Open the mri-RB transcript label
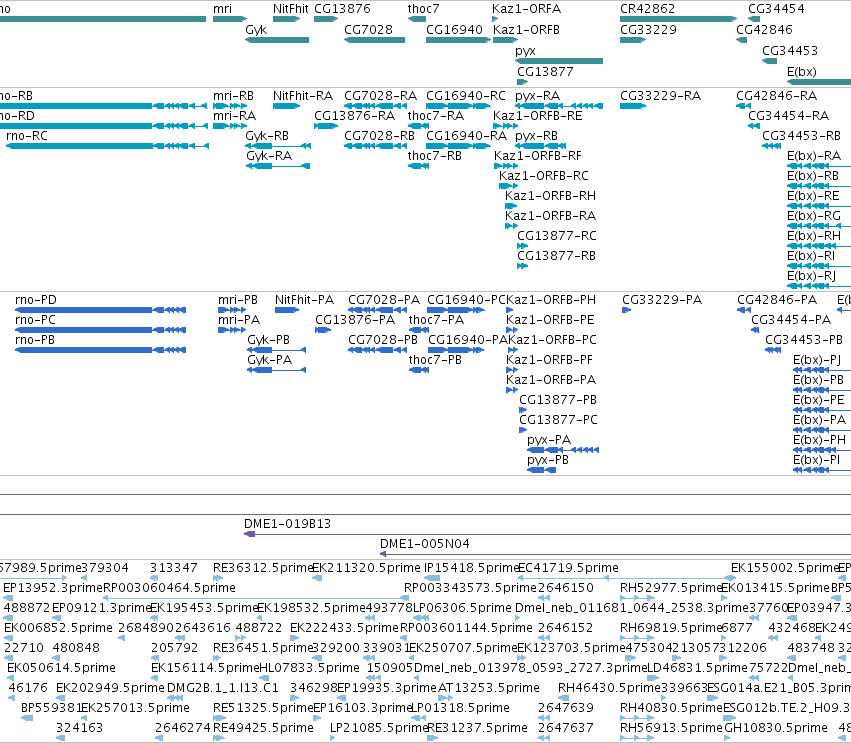 click(x=233, y=96)
